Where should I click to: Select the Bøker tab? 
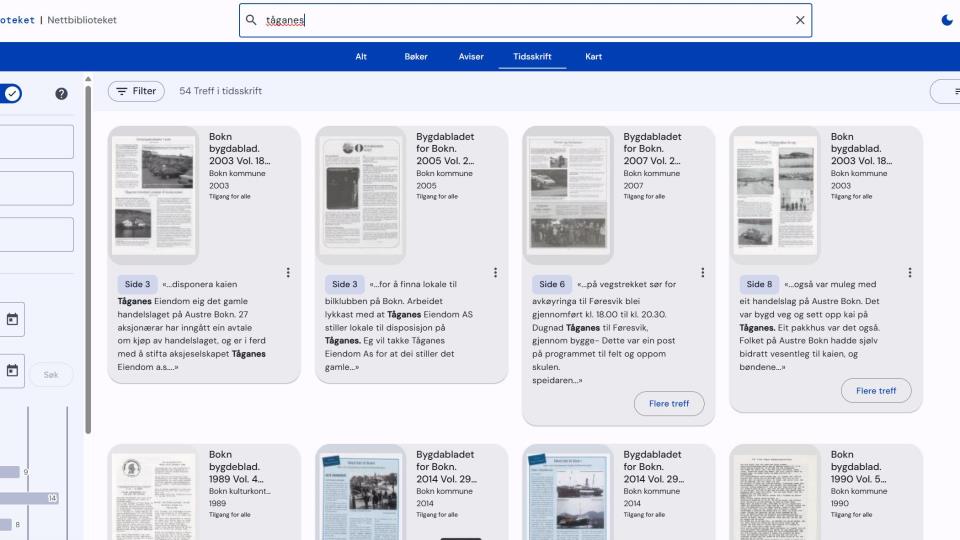click(416, 56)
